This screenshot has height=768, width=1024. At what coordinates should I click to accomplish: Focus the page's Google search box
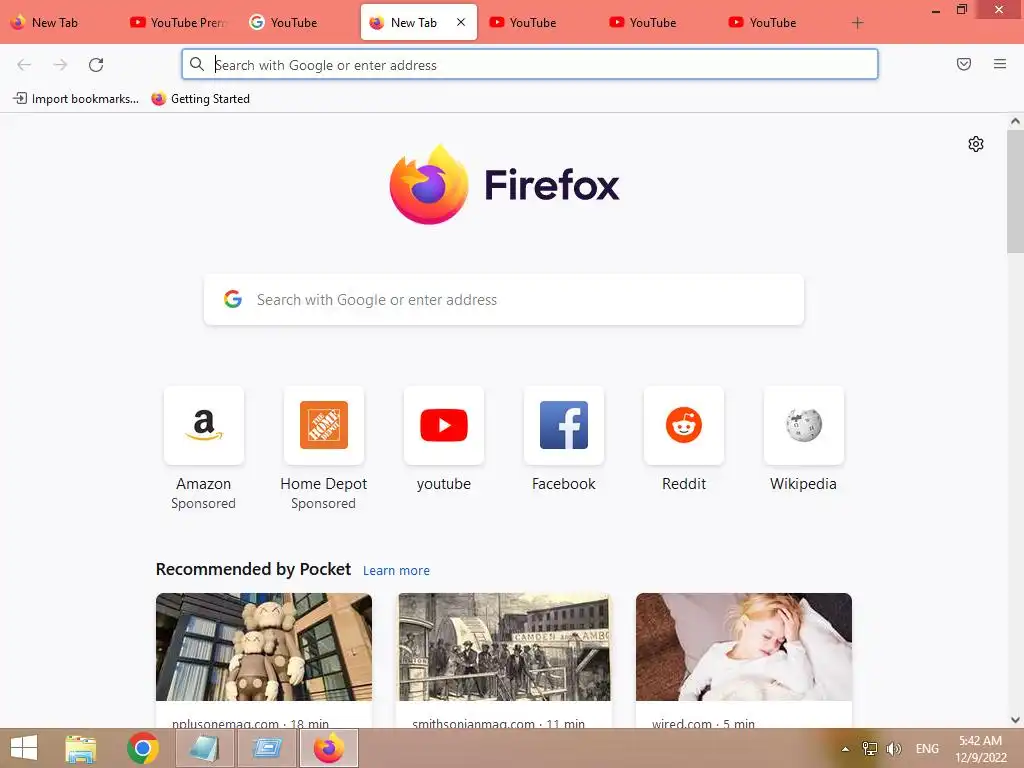pyautogui.click(x=504, y=299)
